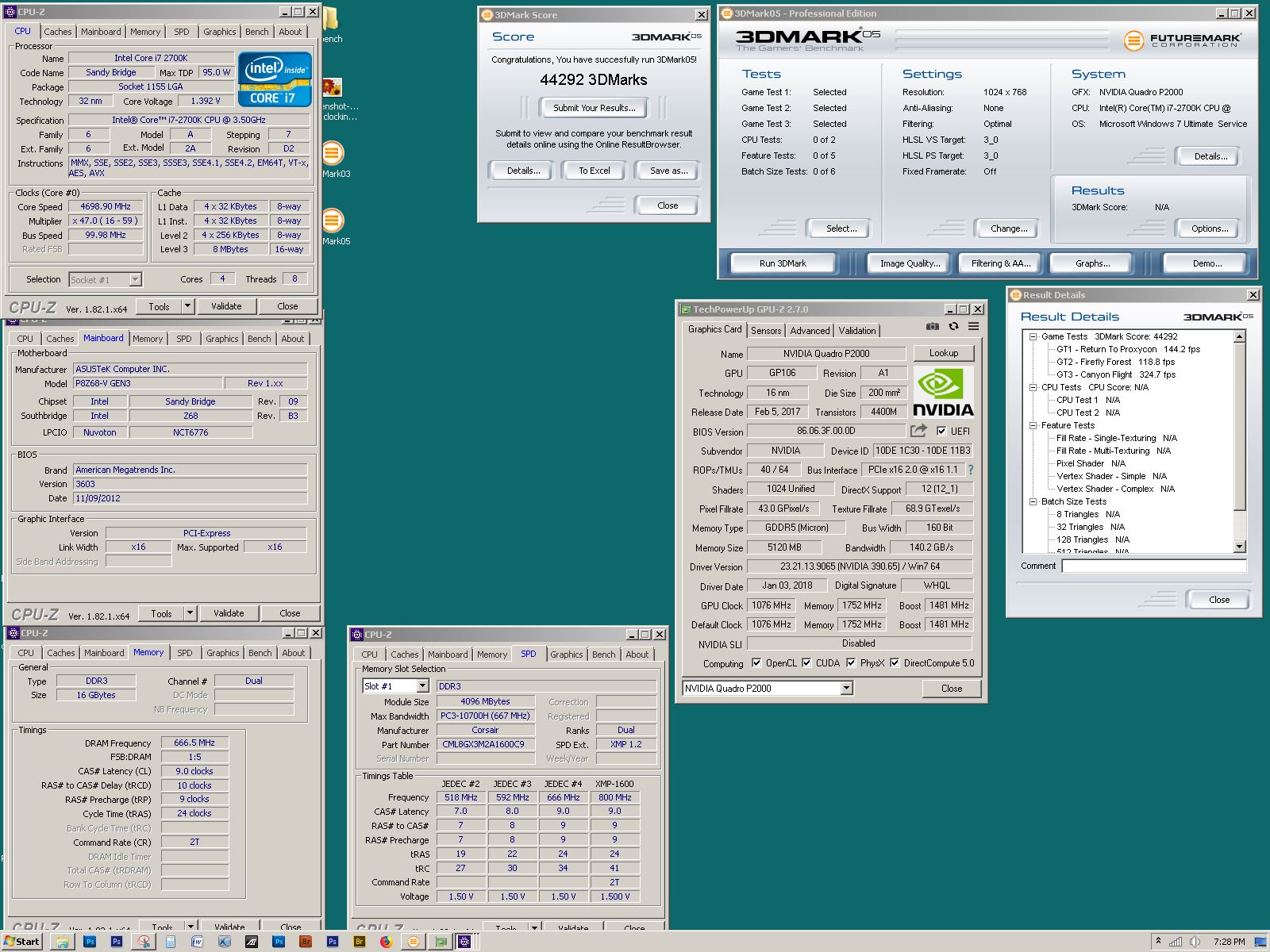Screen dimensions: 1270x952
Task: Toggle the OpenCL checkbox
Action: pos(756,662)
